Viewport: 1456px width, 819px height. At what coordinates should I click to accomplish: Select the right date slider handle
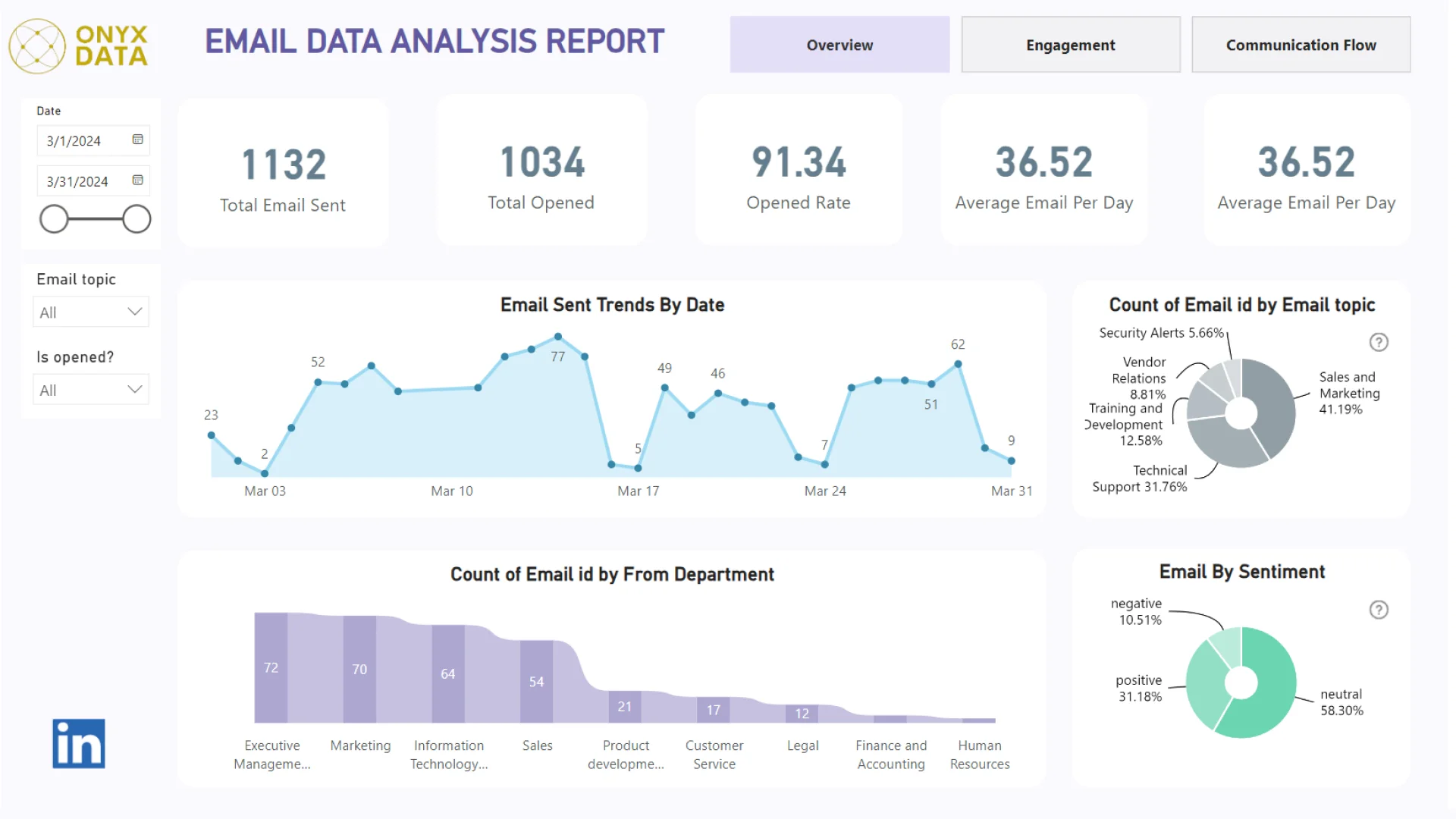[136, 219]
